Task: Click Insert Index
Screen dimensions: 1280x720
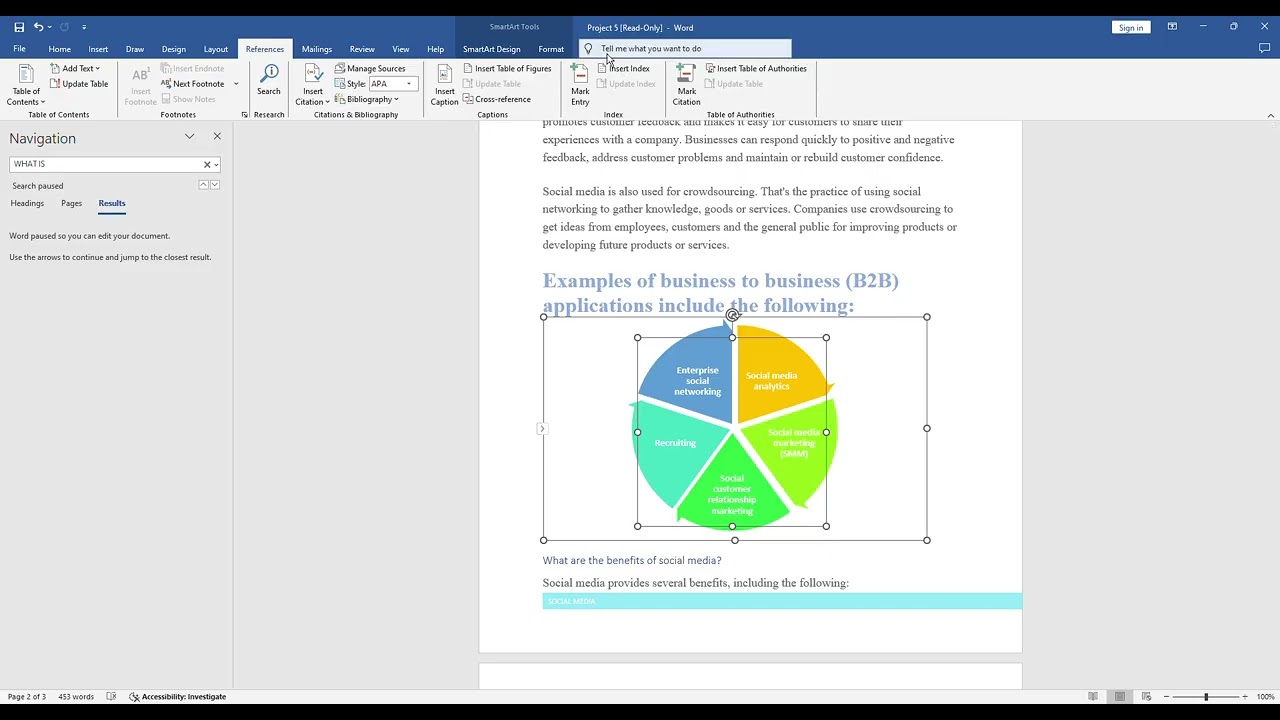Action: [623, 68]
